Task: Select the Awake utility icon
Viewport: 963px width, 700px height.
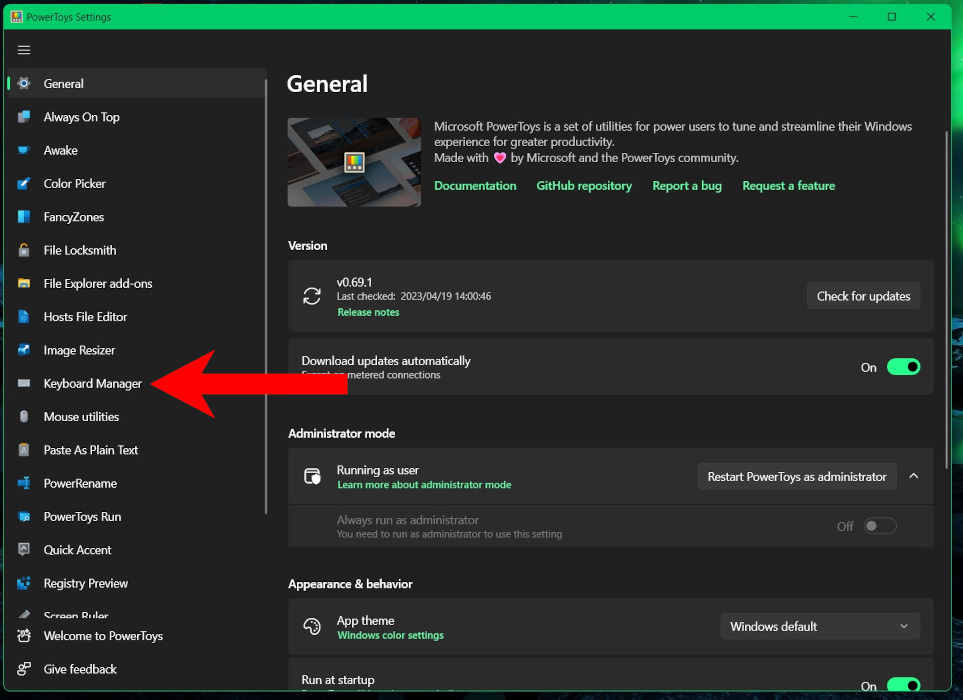Action: [24, 150]
